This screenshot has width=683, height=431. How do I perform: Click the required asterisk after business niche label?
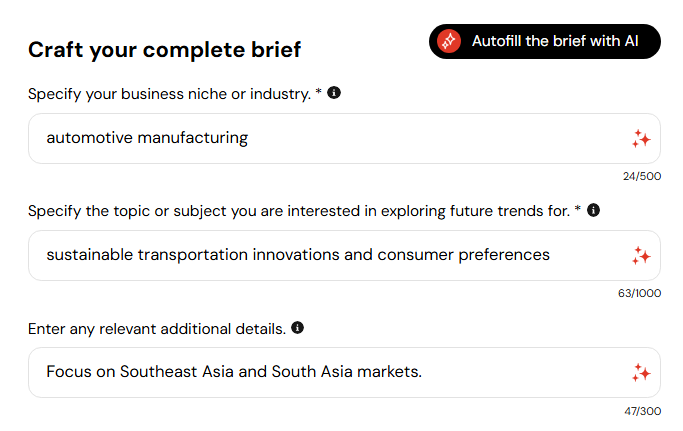pyautogui.click(x=318, y=93)
